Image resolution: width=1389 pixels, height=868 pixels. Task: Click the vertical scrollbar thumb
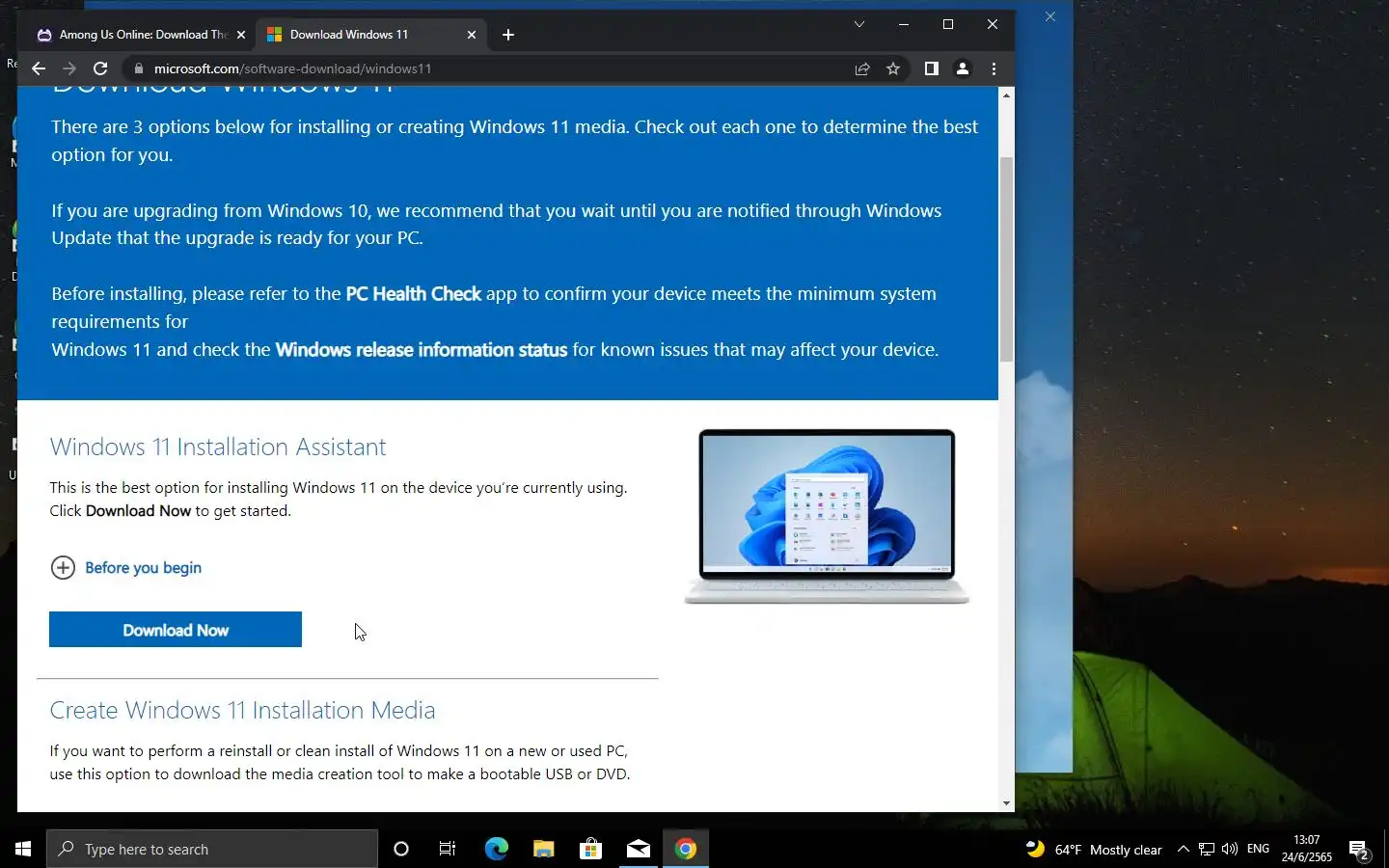[x=1006, y=258]
